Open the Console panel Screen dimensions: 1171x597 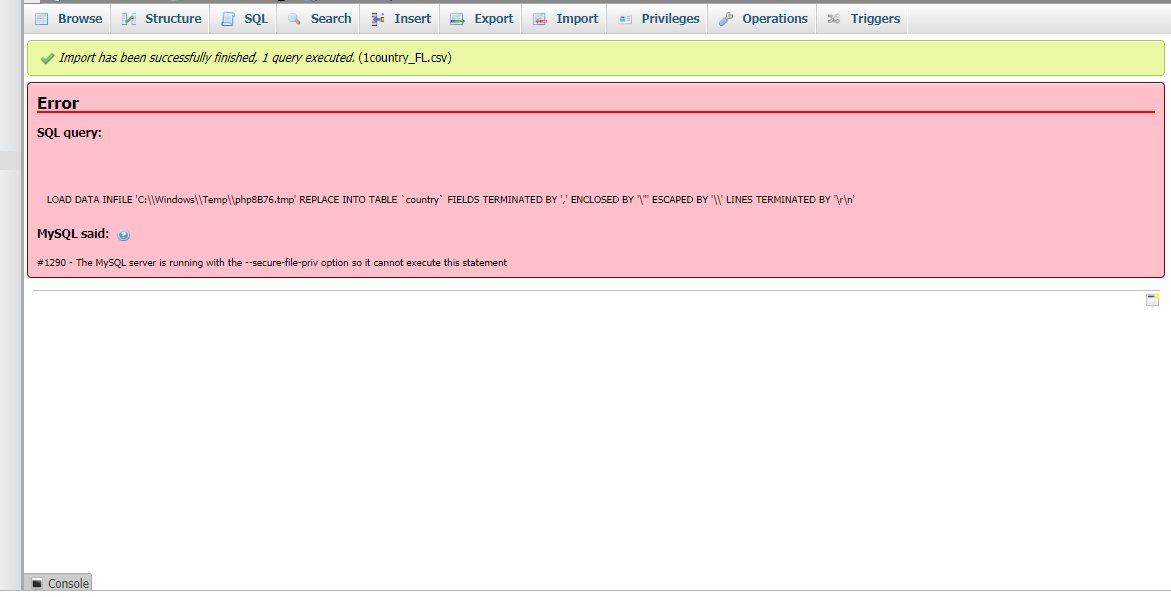59,583
